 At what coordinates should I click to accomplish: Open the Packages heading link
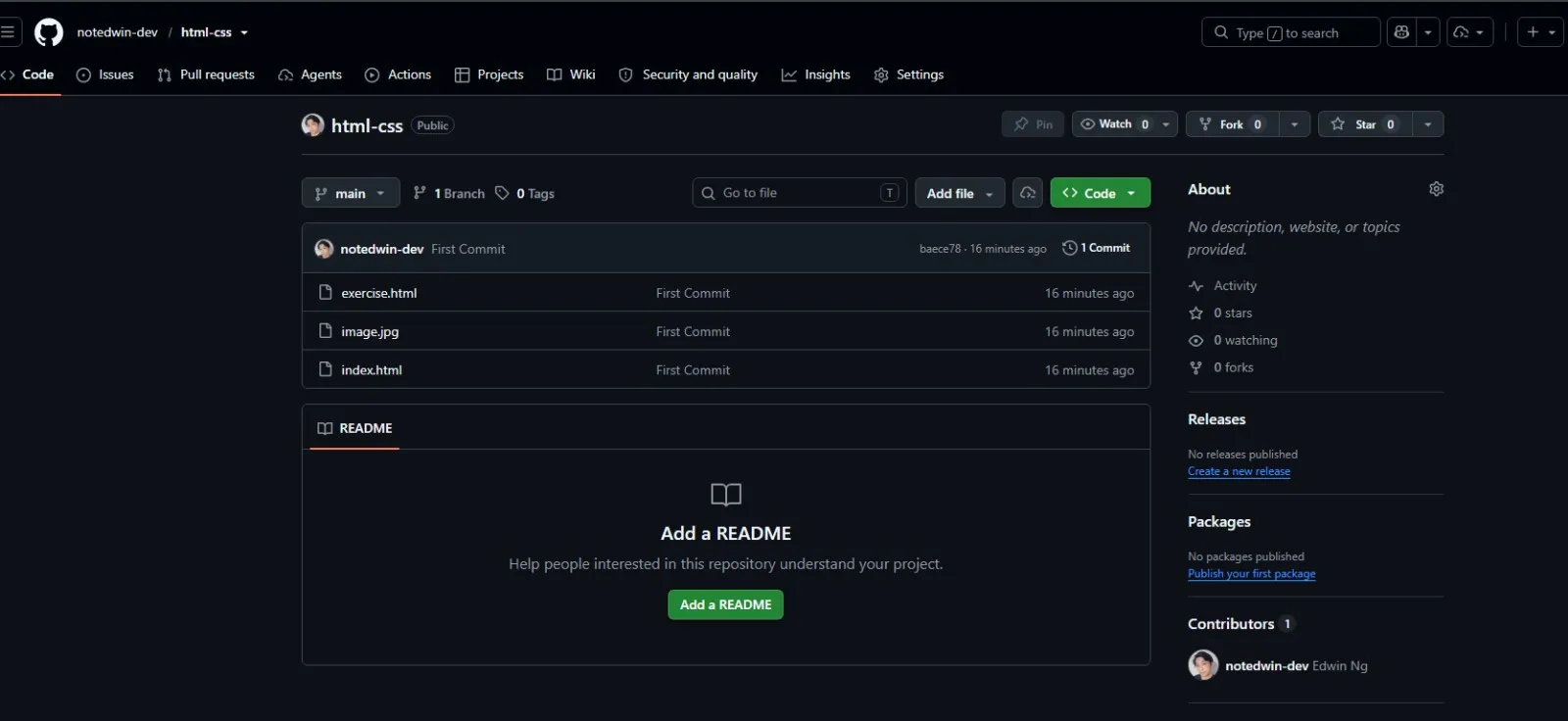1219,522
